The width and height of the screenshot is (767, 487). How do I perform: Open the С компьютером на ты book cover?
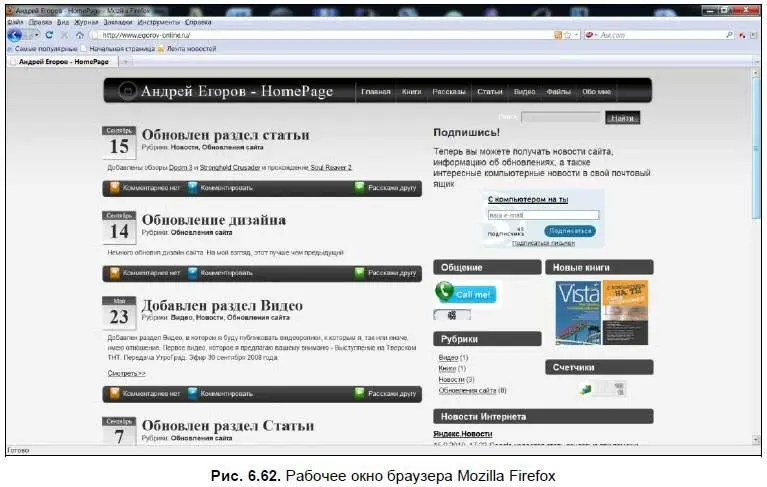click(625, 313)
